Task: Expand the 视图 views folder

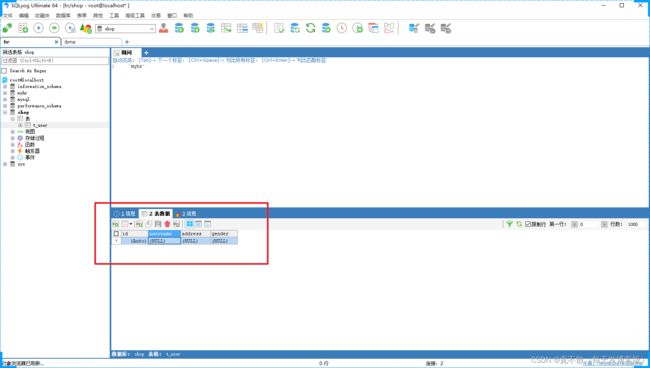Action: pyautogui.click(x=12, y=131)
